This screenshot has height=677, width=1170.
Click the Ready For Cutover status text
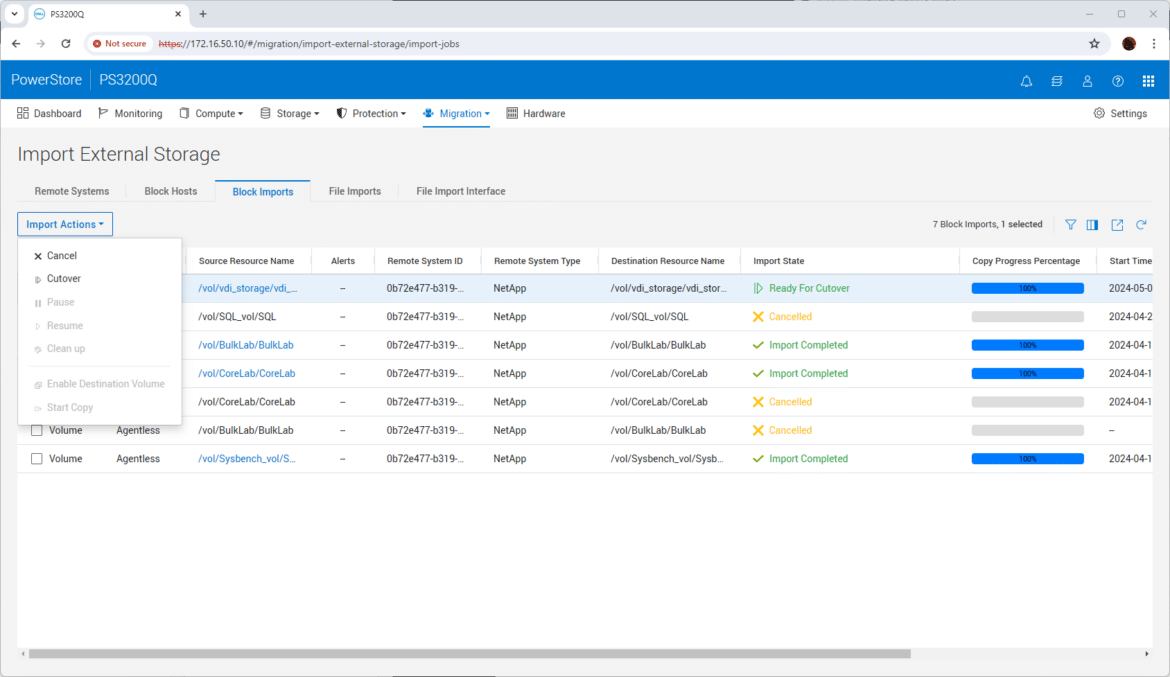tap(809, 288)
